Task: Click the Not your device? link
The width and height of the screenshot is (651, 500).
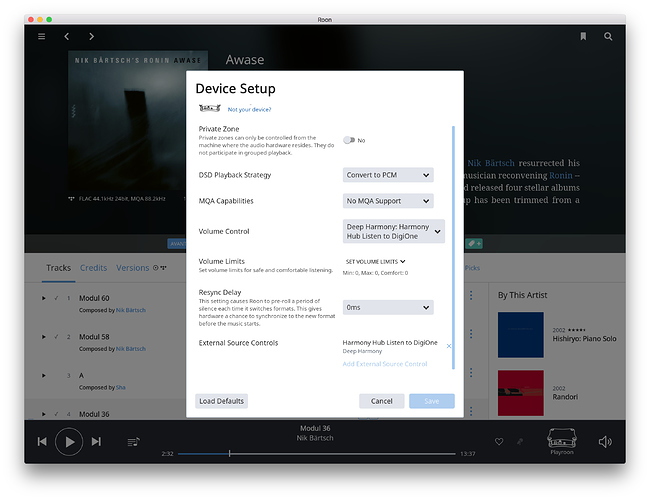Action: 249,110
